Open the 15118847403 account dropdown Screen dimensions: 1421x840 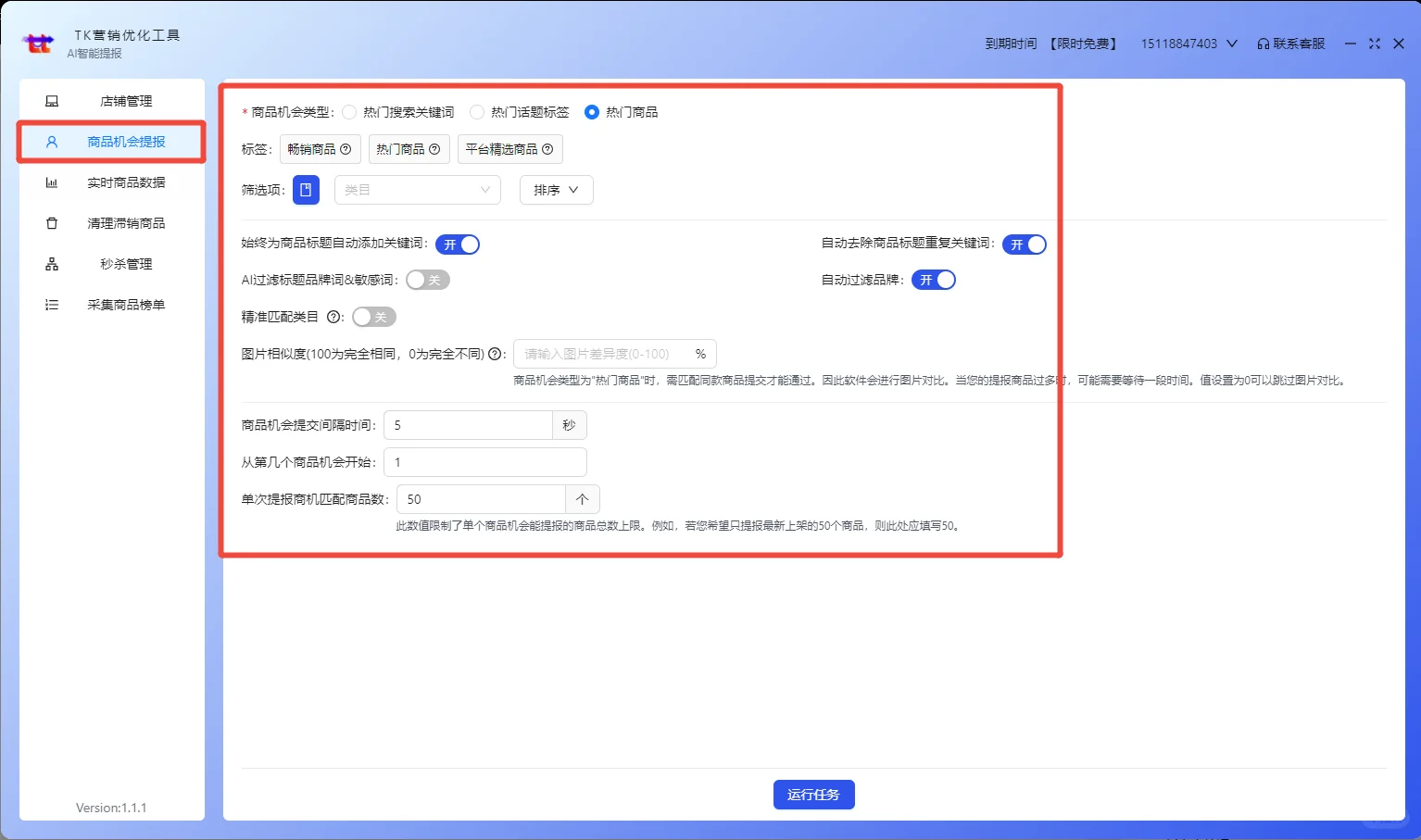(1188, 43)
